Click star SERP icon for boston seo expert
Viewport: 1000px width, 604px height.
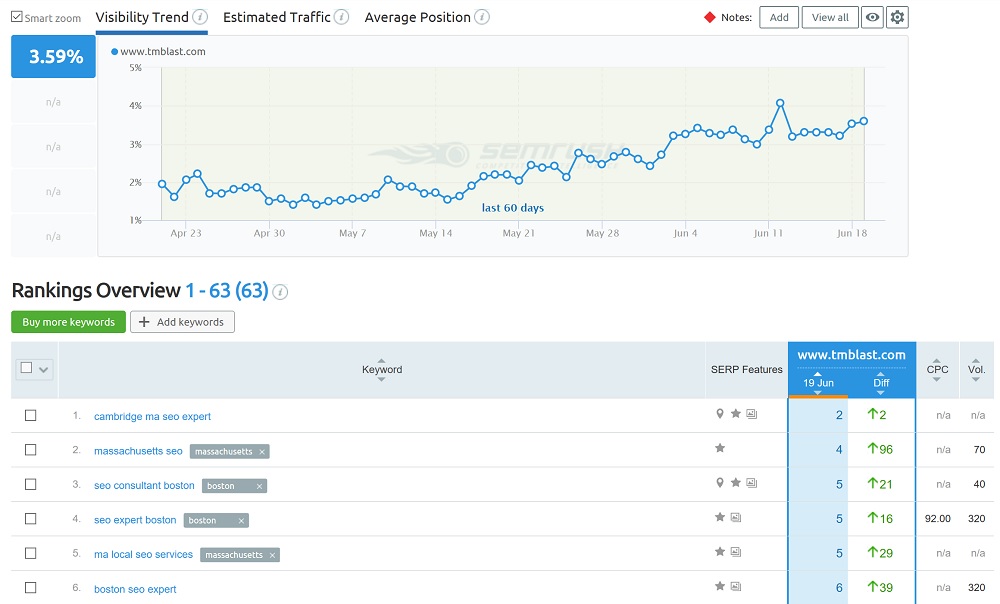click(x=720, y=586)
